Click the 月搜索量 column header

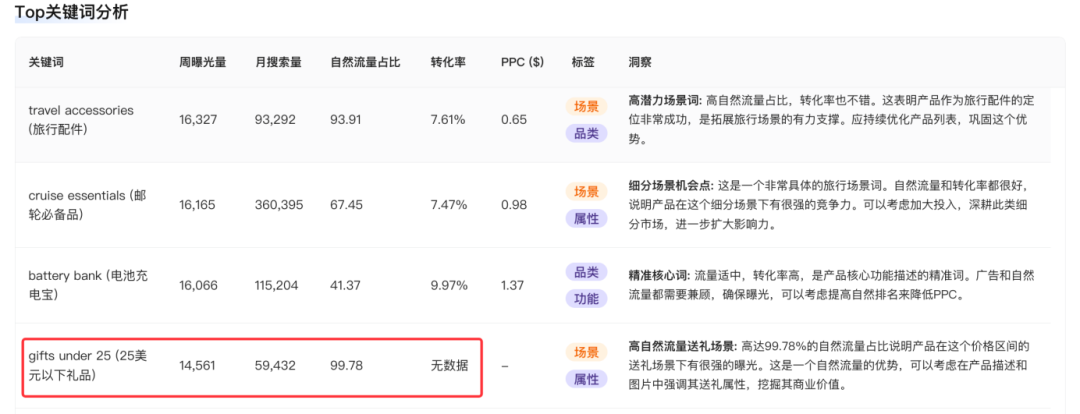278,62
